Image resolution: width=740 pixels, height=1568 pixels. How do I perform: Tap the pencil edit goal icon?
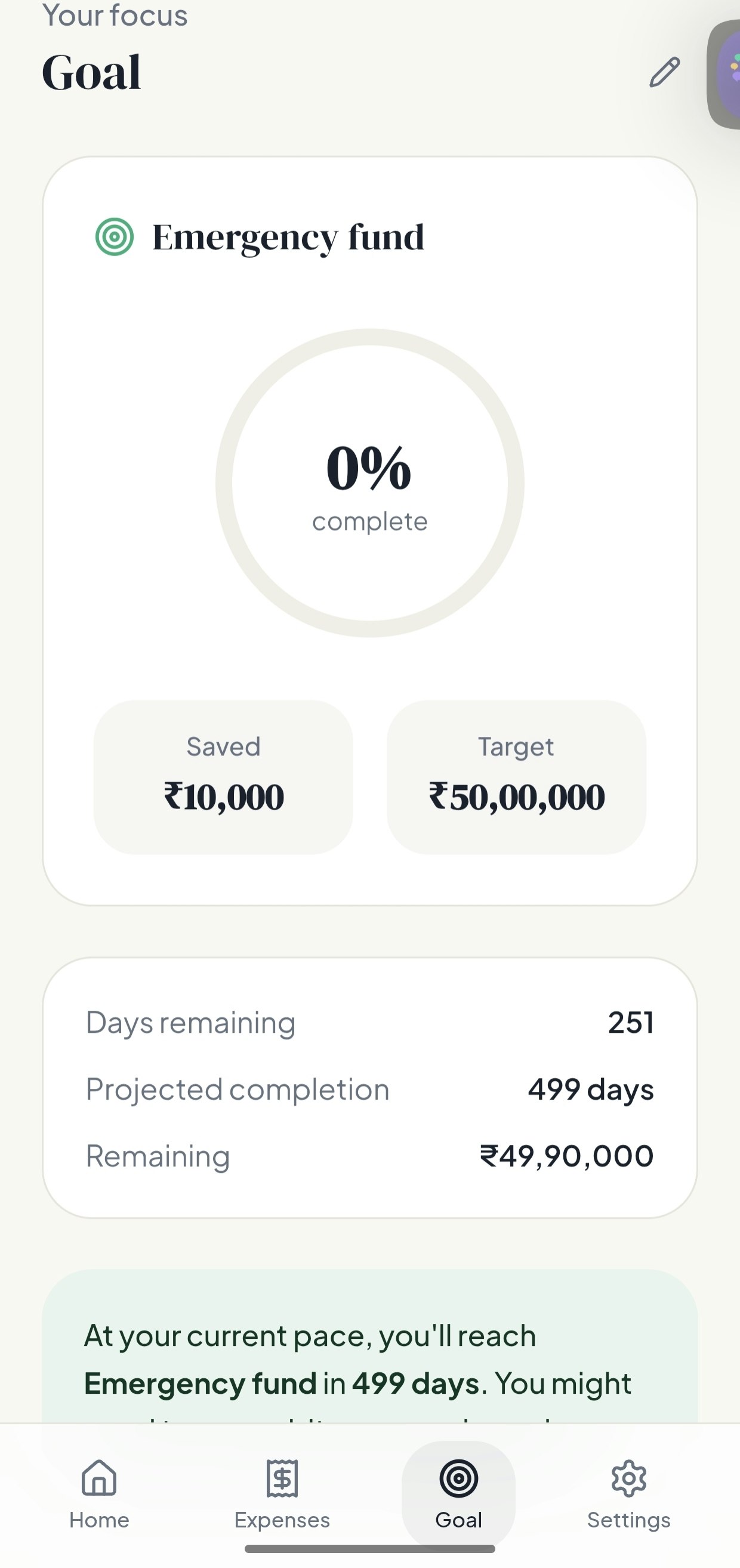664,72
